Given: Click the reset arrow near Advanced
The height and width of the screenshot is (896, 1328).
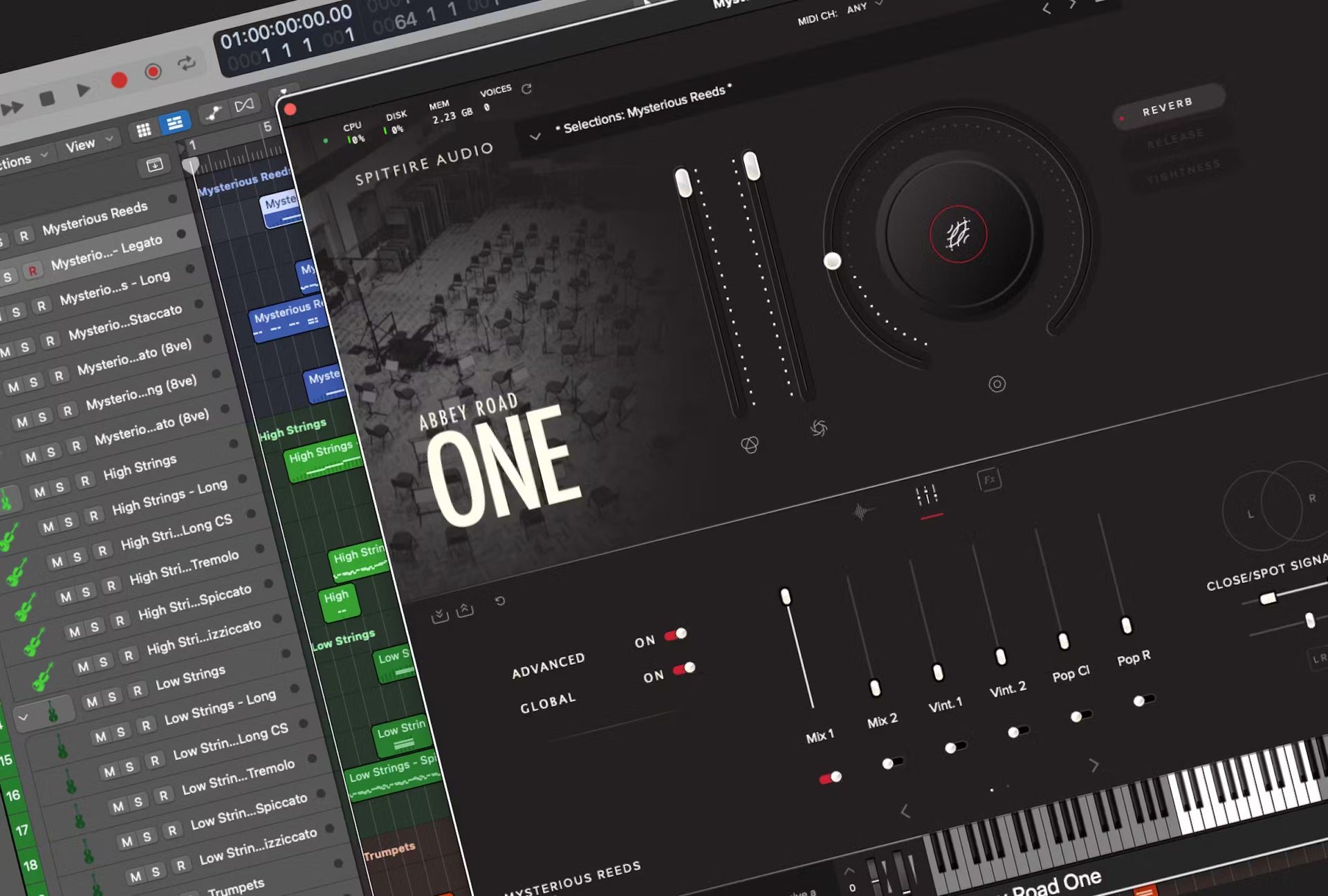Looking at the screenshot, I should pos(500,601).
